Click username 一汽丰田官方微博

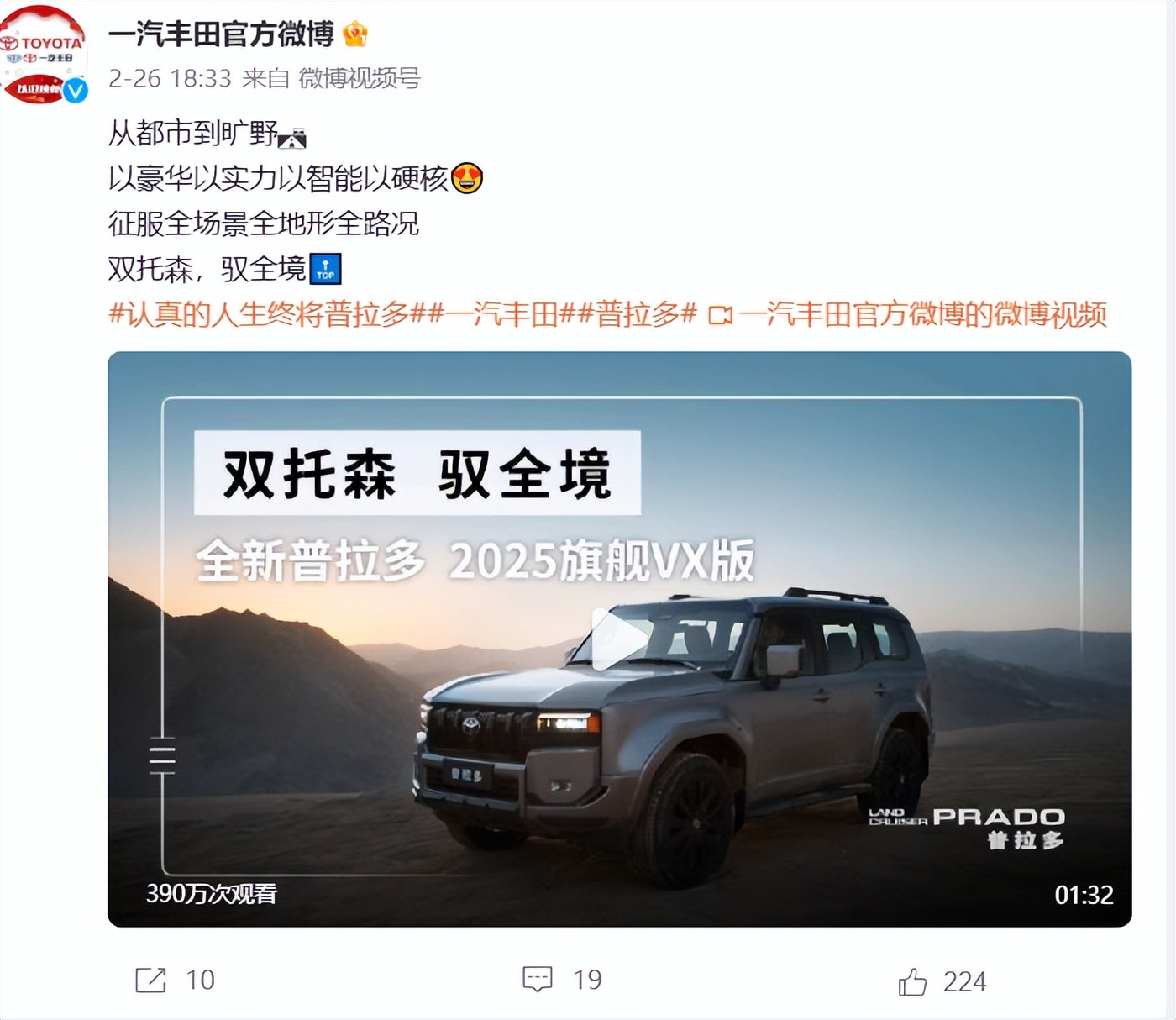click(x=222, y=34)
